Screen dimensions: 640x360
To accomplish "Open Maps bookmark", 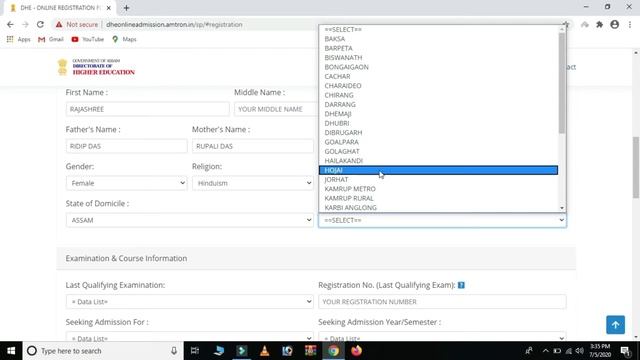I will [x=124, y=39].
